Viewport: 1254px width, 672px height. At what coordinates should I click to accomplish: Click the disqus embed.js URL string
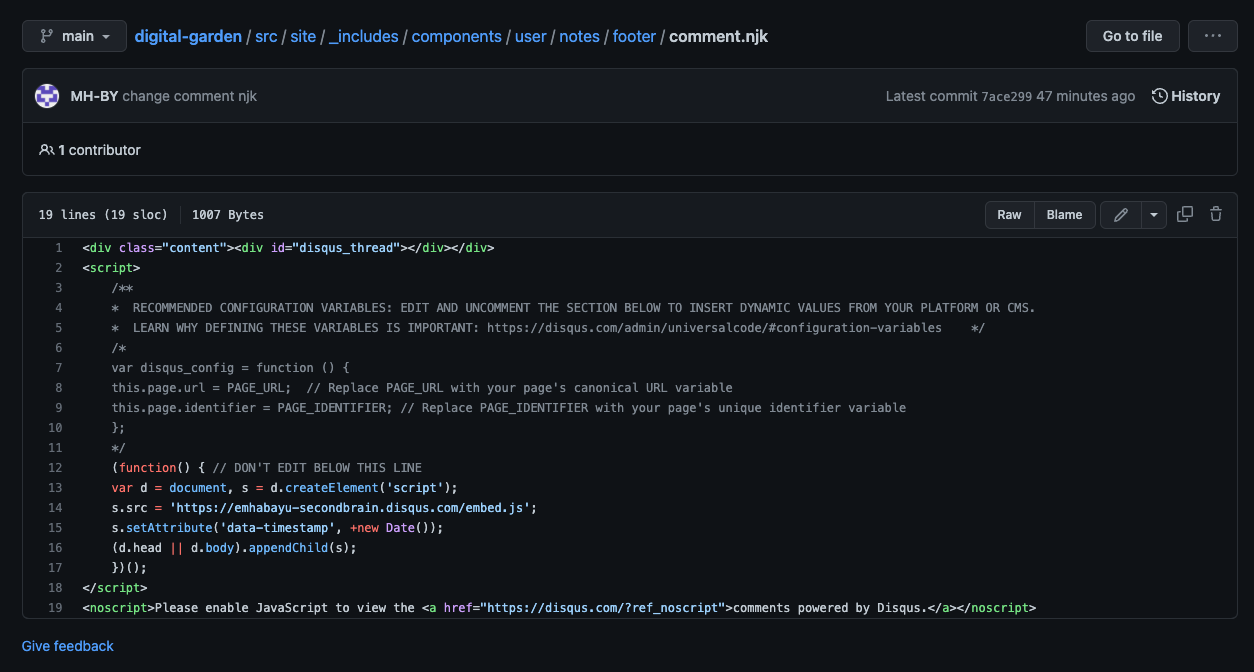click(350, 508)
